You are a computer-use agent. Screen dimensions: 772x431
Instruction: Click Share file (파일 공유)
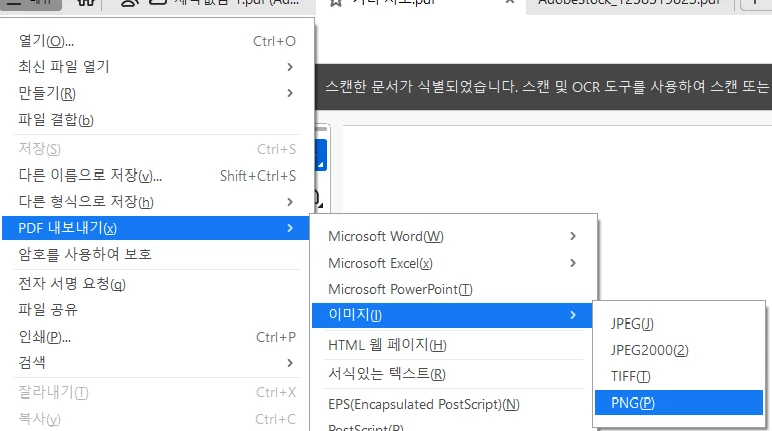[157, 310]
